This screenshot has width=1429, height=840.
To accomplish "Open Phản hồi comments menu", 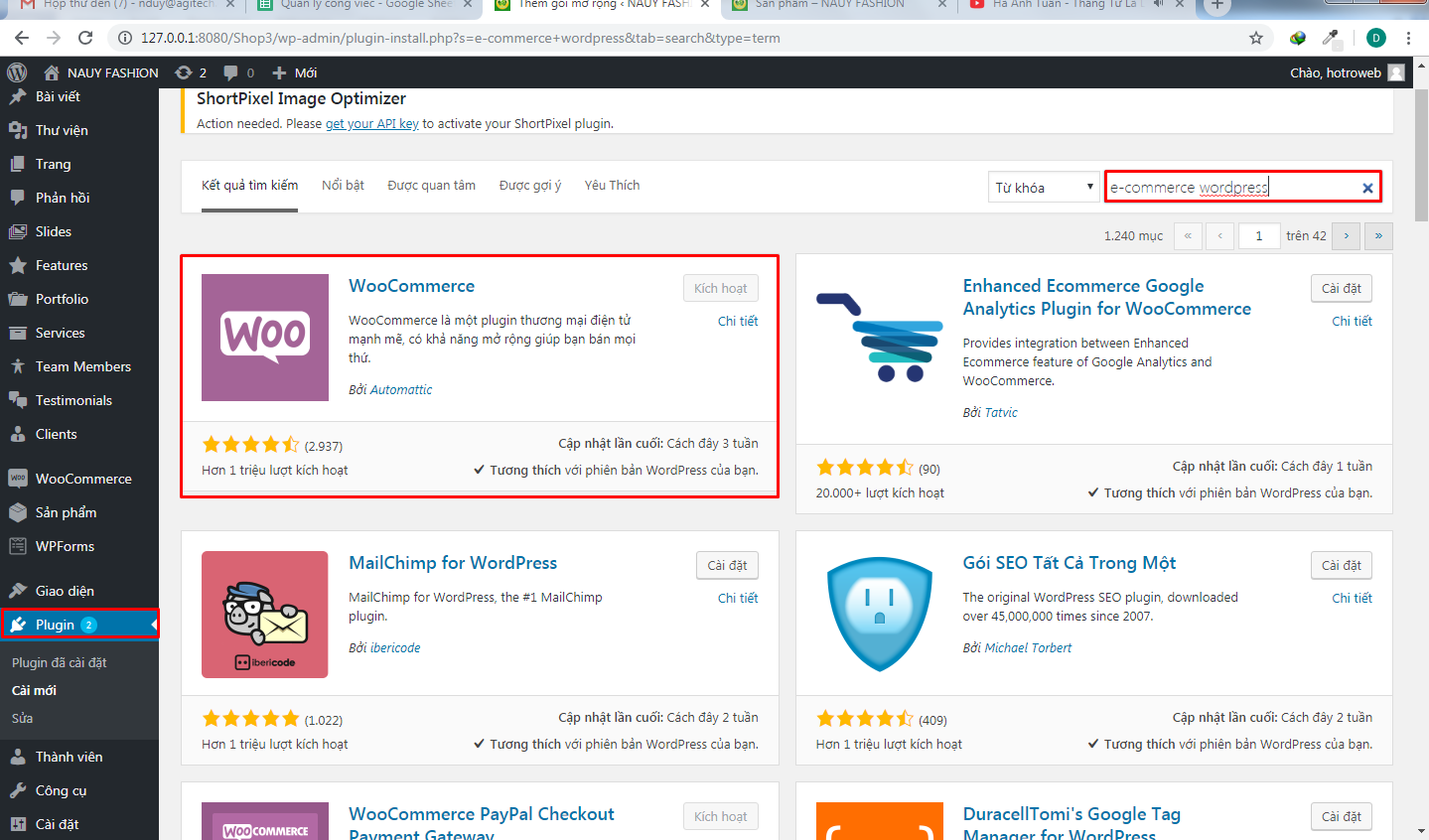I will (x=79, y=198).
